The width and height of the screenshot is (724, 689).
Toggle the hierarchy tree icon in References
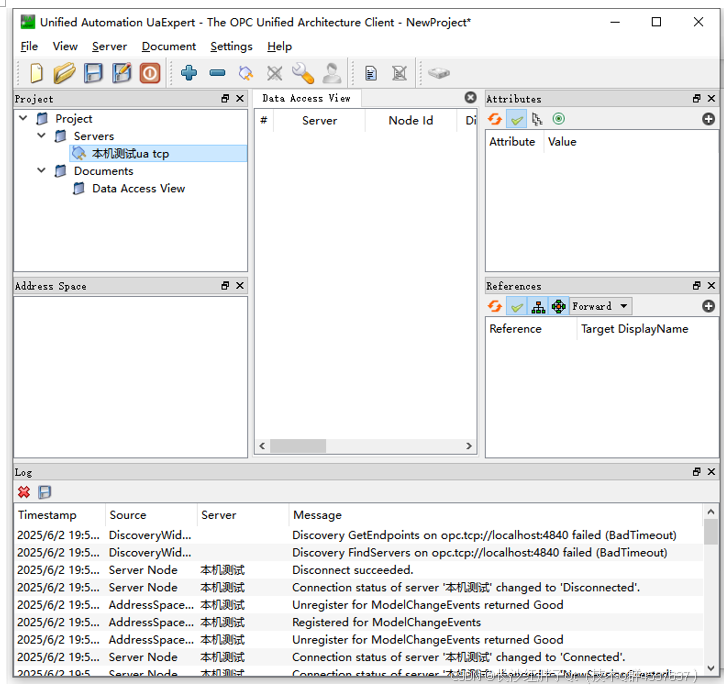[538, 307]
